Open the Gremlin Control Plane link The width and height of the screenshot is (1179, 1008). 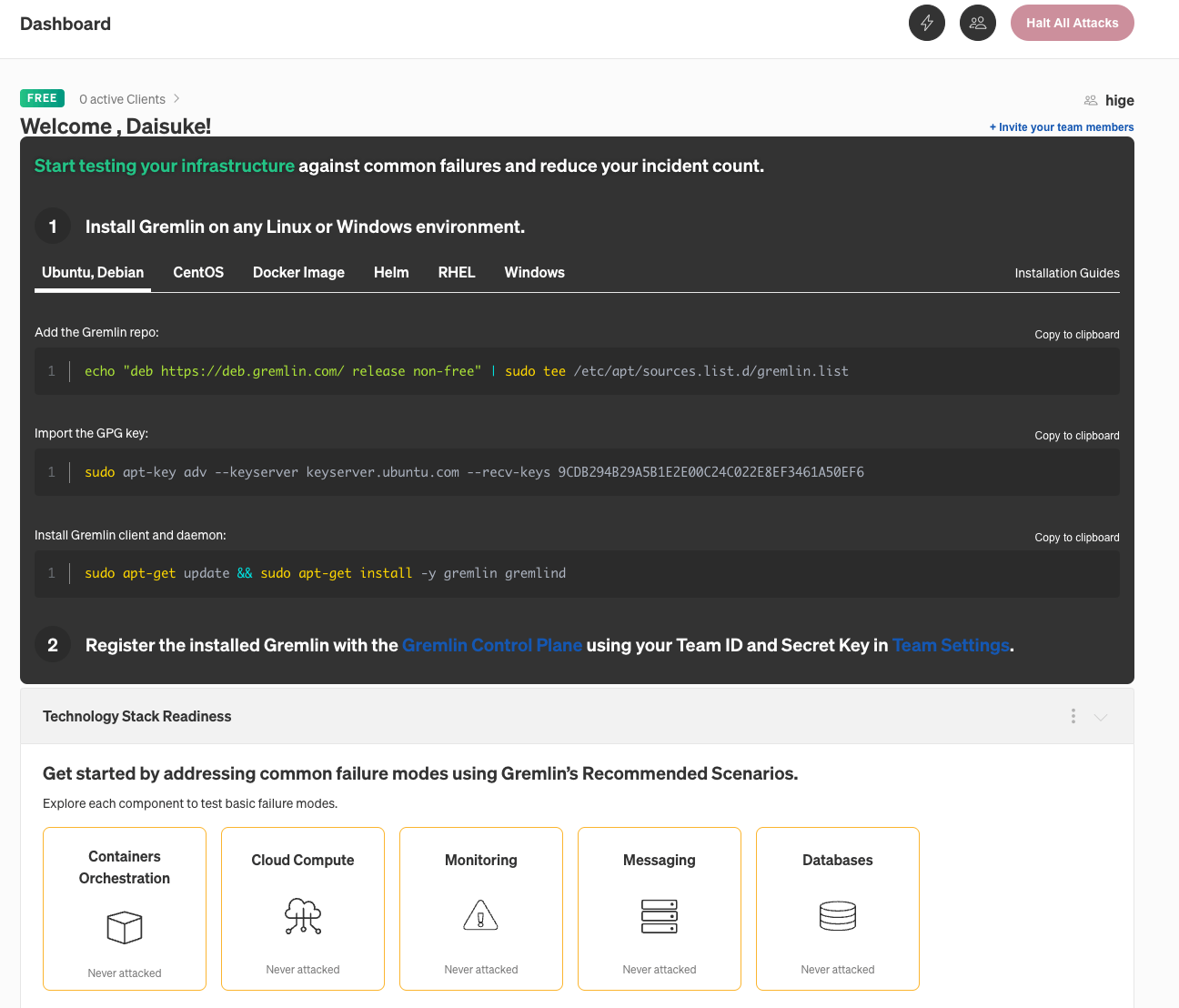(x=492, y=645)
